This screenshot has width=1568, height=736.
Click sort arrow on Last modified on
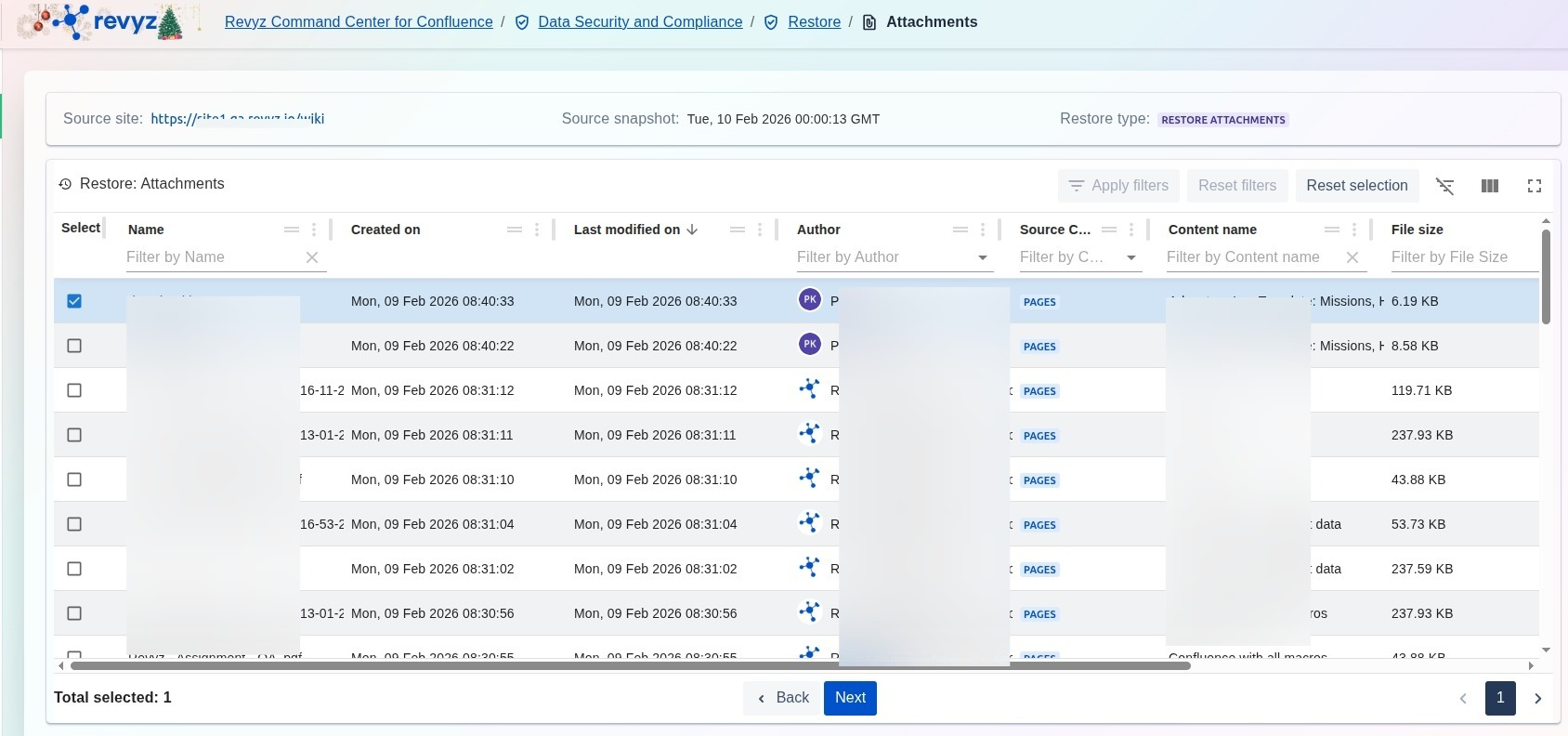(692, 230)
